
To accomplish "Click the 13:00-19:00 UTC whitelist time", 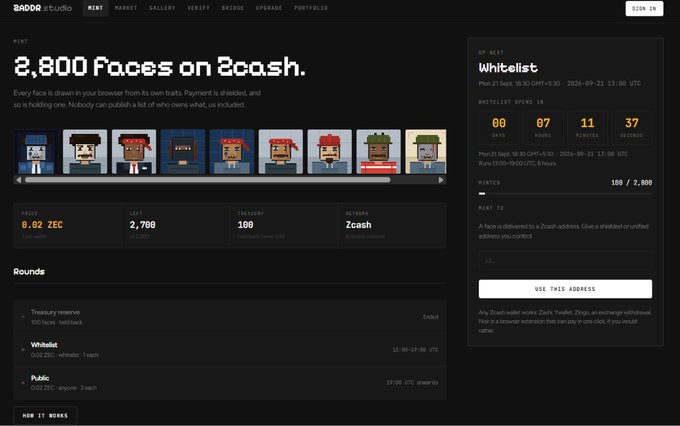I will click(x=415, y=350).
